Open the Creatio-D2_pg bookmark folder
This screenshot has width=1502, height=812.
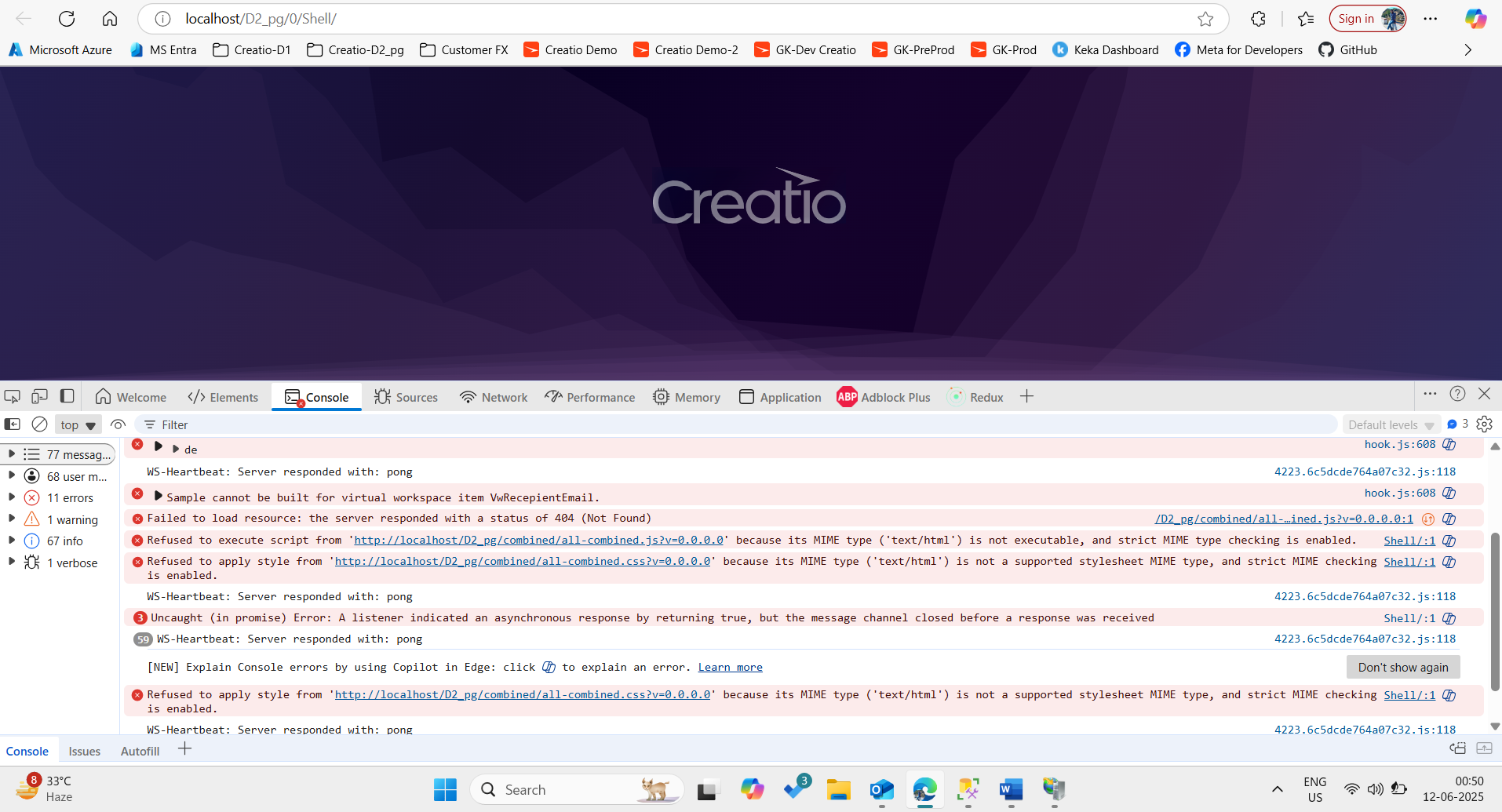tap(355, 50)
